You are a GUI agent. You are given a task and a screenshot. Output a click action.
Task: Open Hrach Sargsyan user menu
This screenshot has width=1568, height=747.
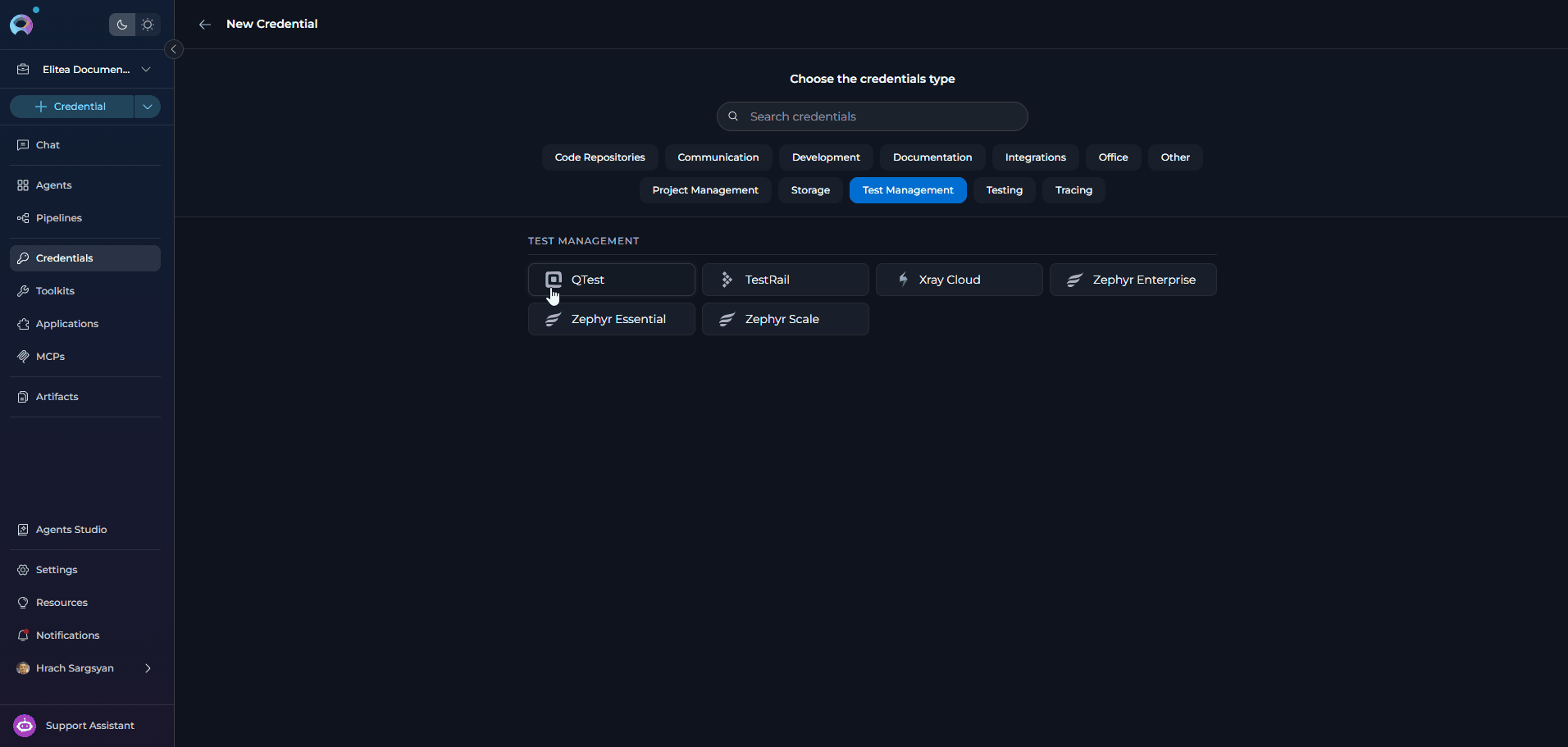pos(85,668)
